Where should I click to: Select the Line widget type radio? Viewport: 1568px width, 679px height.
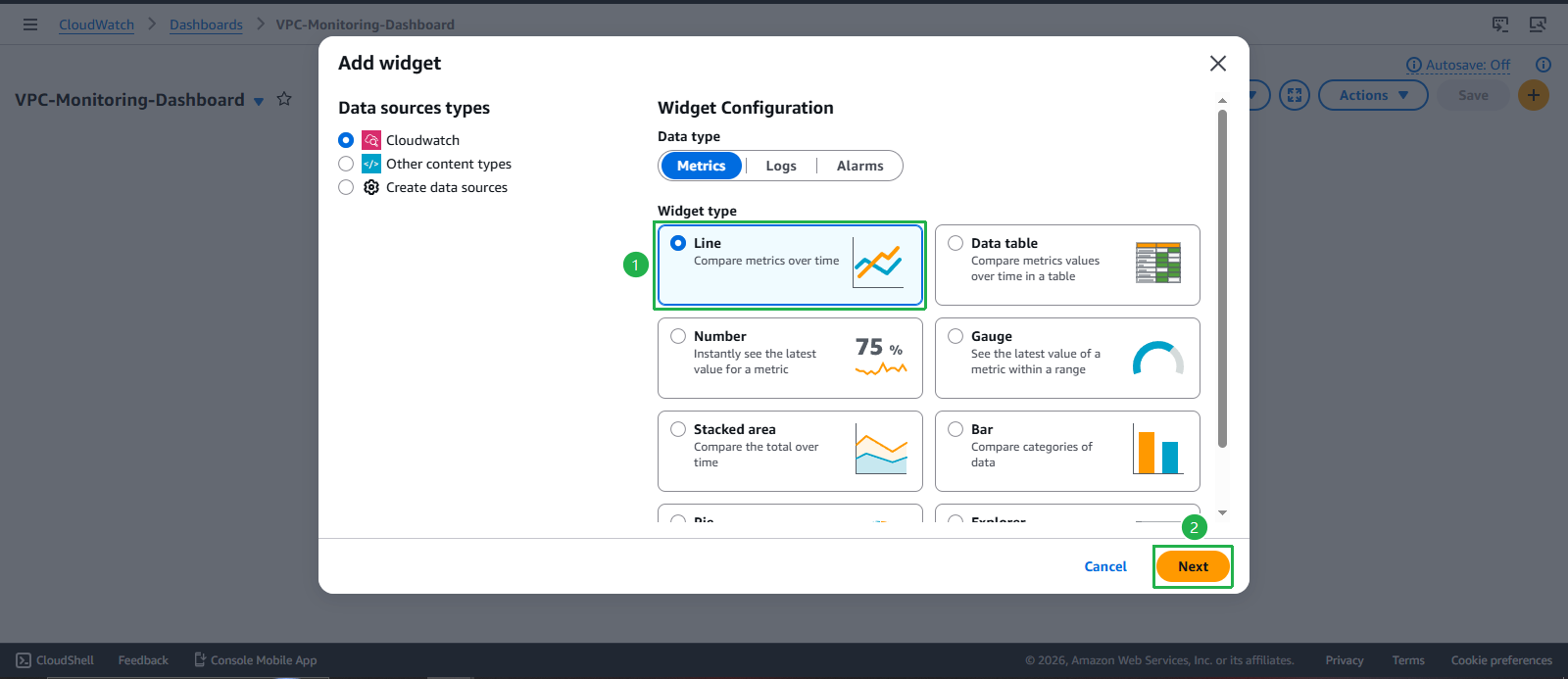(678, 243)
